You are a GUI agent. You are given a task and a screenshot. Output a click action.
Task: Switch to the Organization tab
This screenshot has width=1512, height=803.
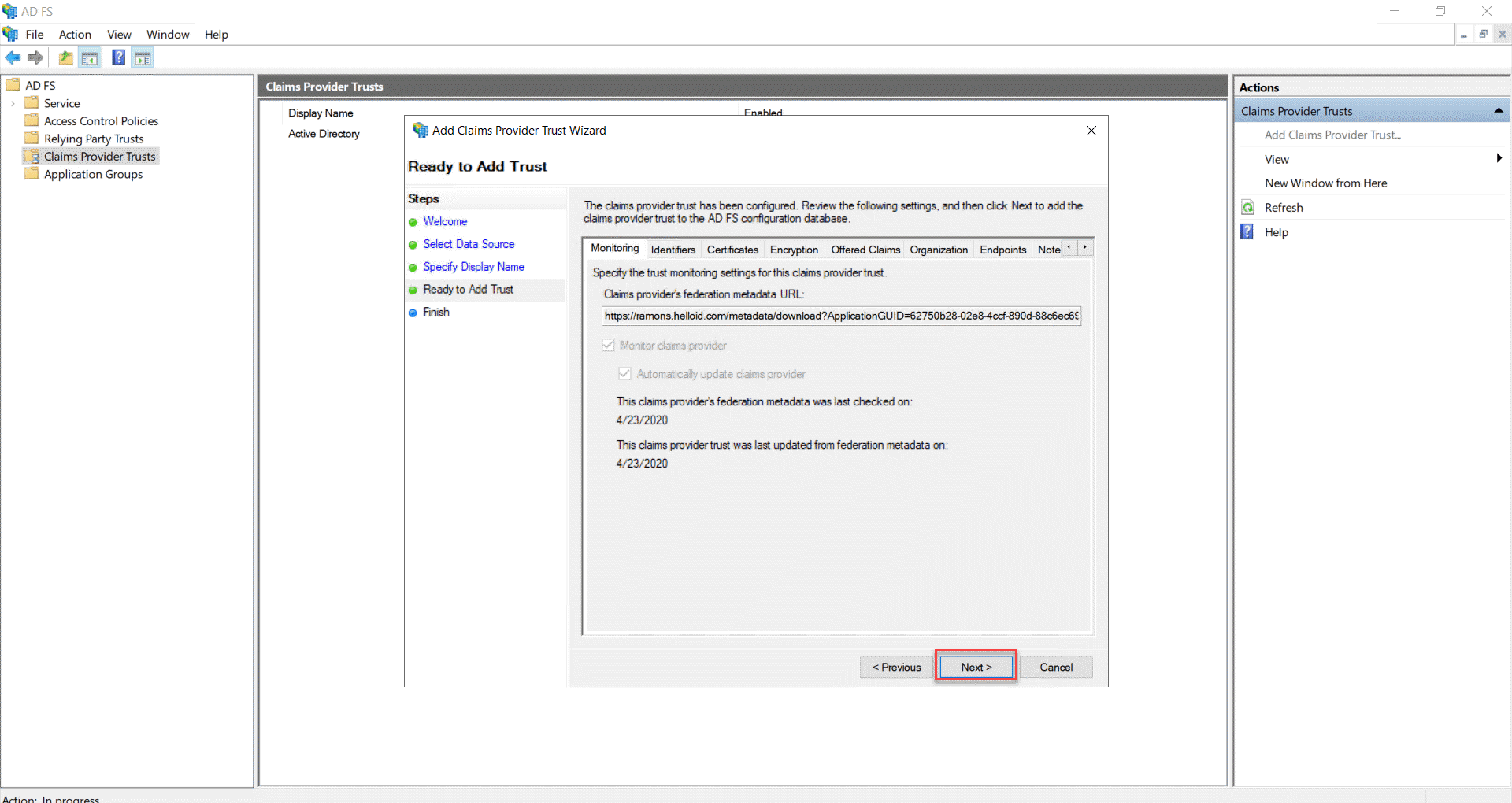coord(939,250)
